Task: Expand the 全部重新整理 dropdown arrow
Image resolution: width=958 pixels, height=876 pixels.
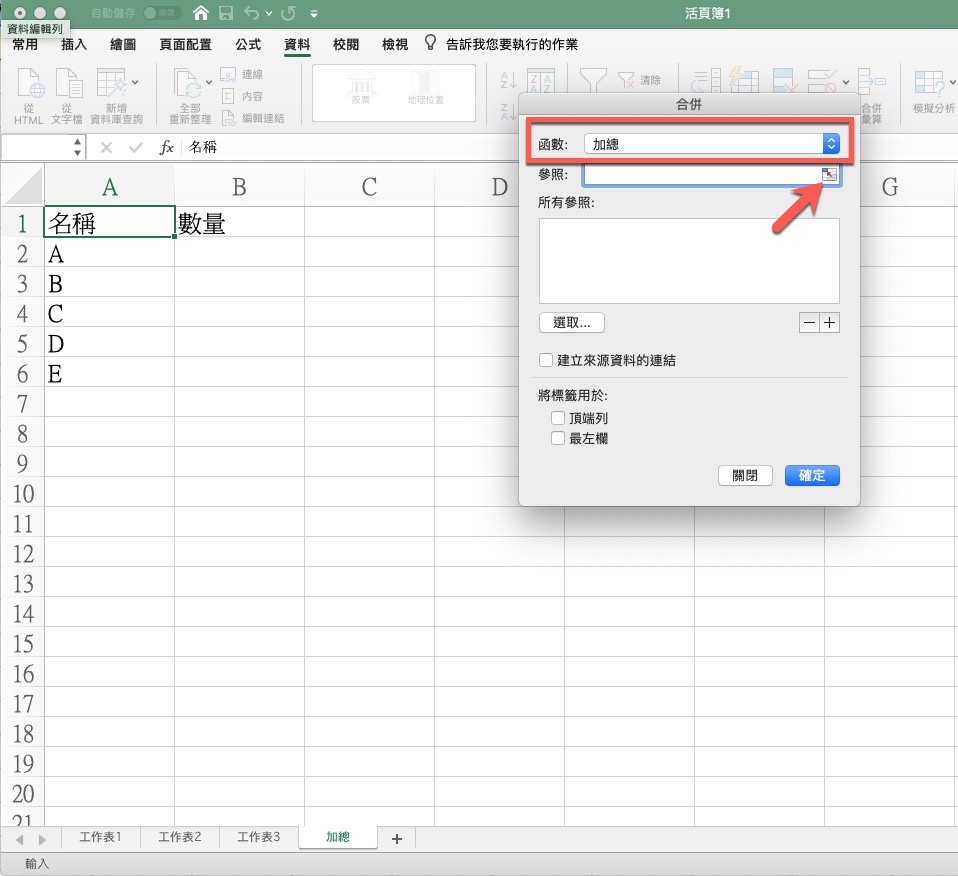Action: point(209,82)
